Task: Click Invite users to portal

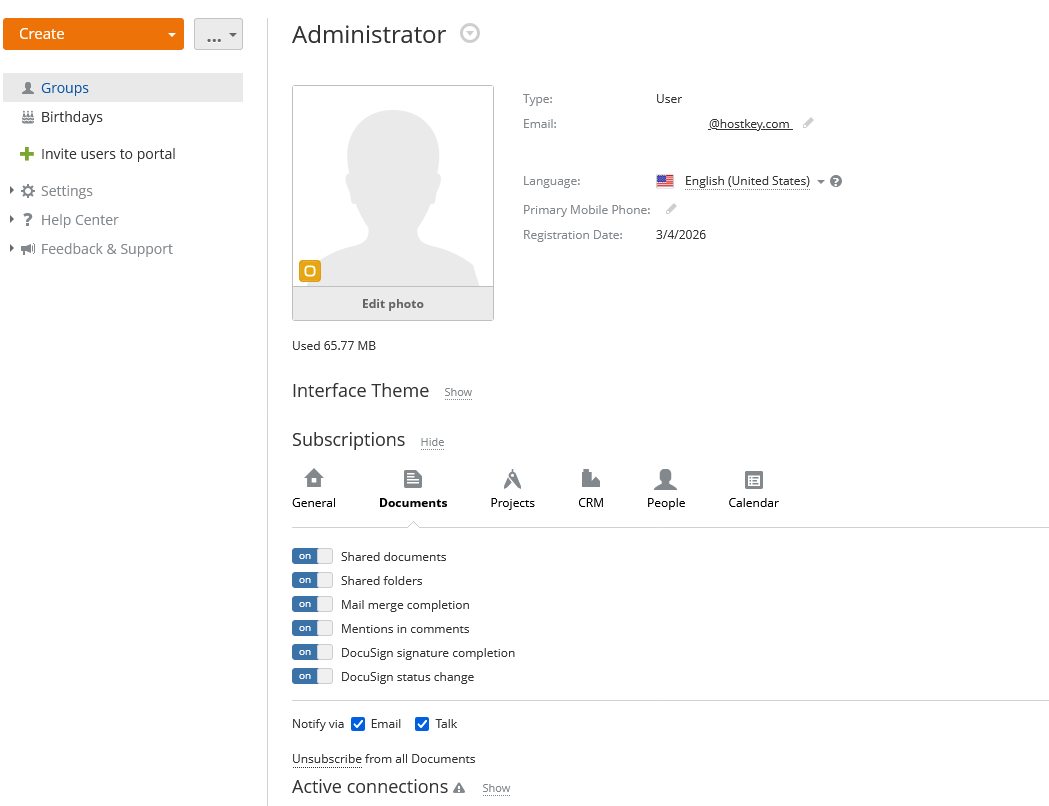Action: point(108,154)
